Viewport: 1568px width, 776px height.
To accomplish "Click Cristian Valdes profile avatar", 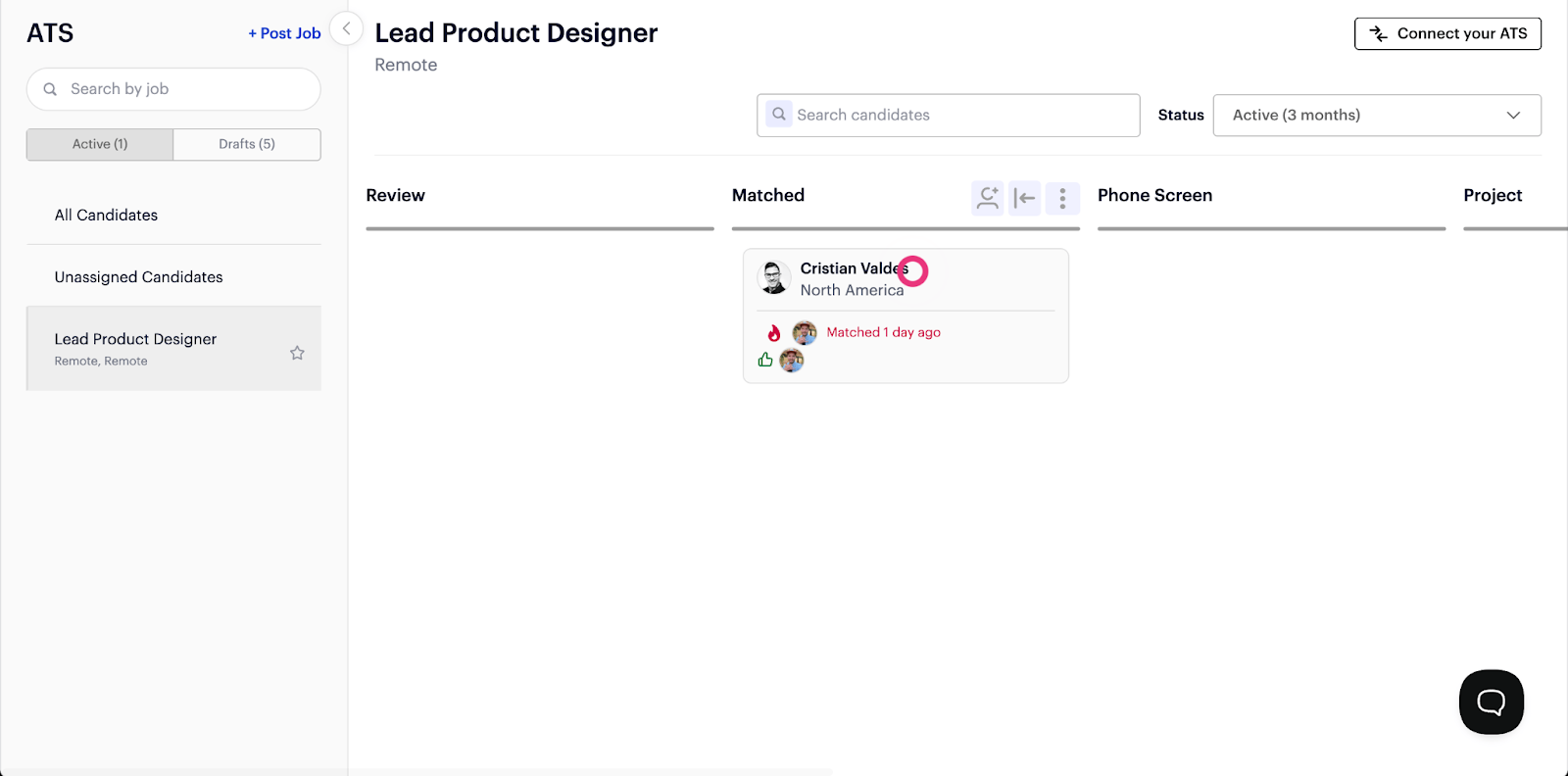I will pyautogui.click(x=774, y=278).
